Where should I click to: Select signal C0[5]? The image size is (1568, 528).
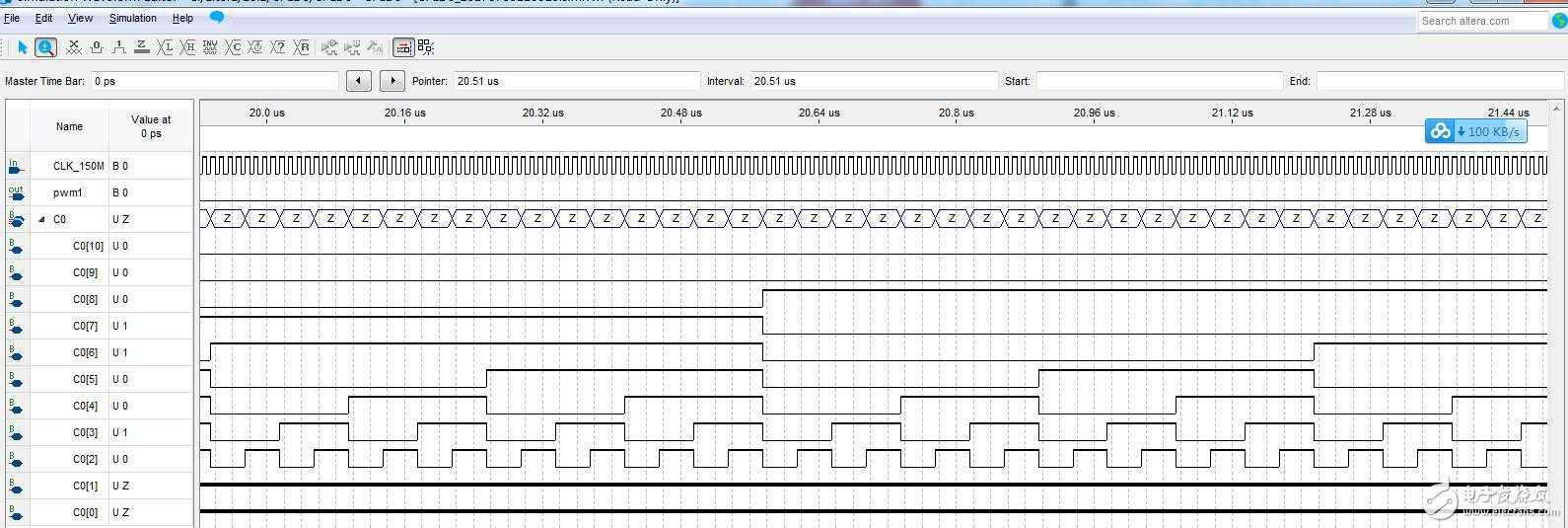click(86, 379)
